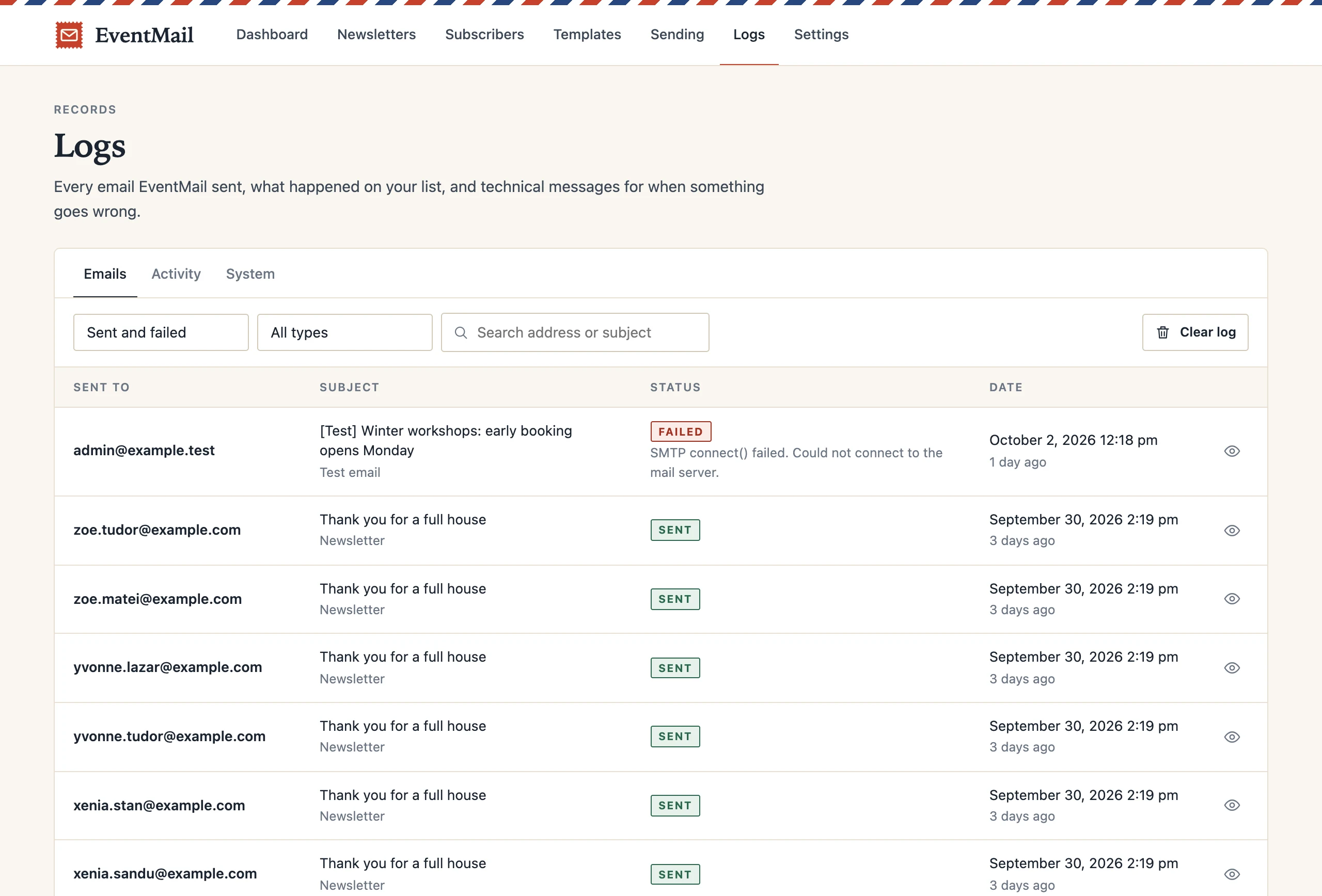
Task: Click the yvonne.lazar@example.com address
Action: [168, 667]
